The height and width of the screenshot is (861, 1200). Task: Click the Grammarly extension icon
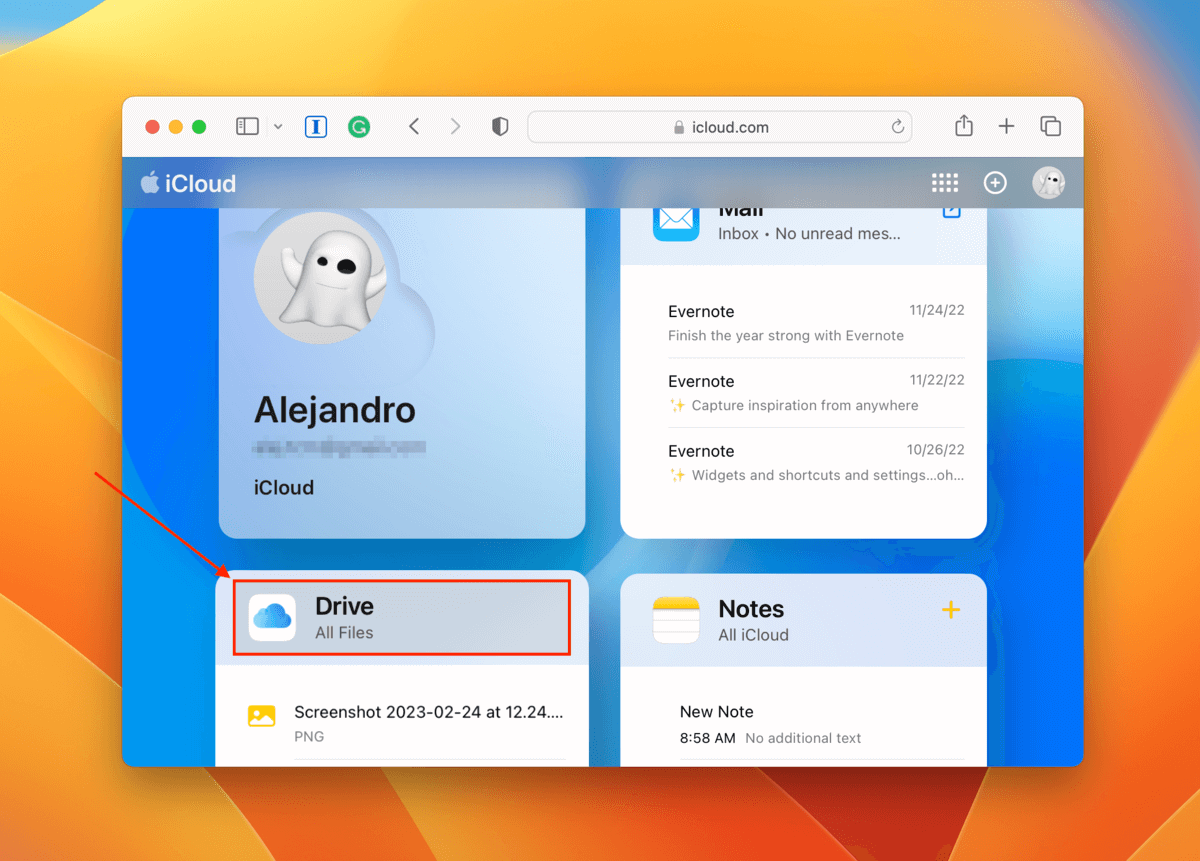point(359,127)
